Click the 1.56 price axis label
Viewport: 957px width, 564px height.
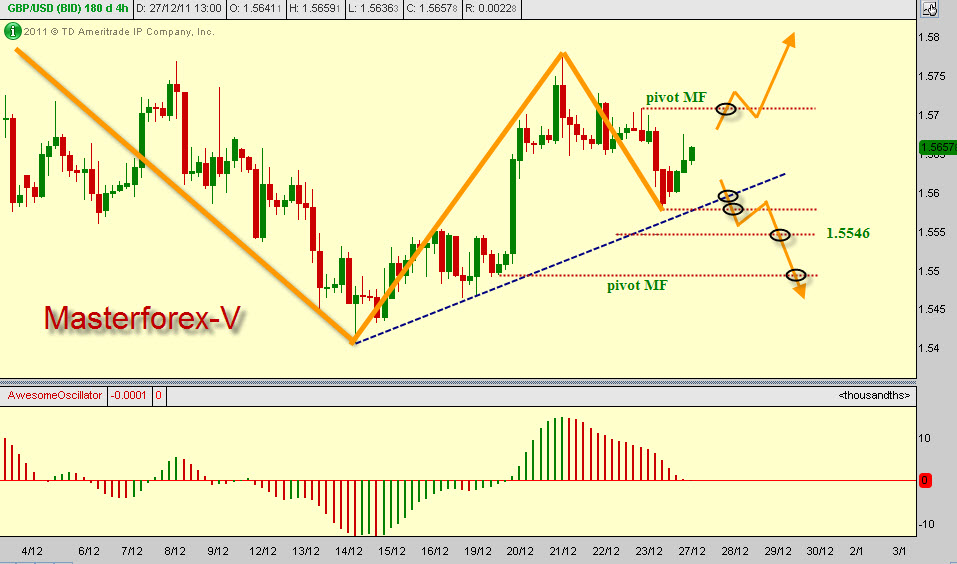click(x=928, y=193)
